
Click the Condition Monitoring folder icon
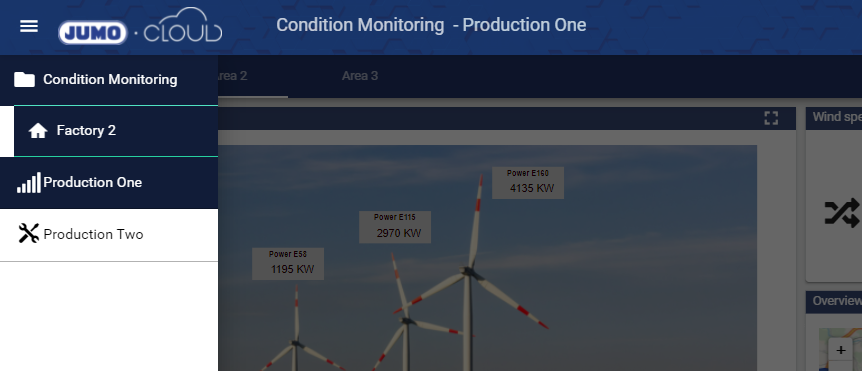24,80
